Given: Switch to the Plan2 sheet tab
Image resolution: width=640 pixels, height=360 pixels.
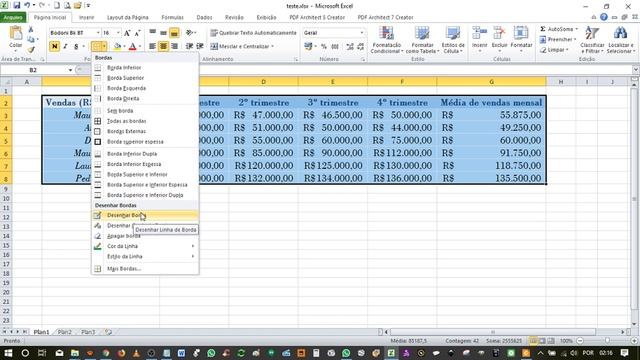Looking at the screenshot, I should pyautogui.click(x=64, y=332).
